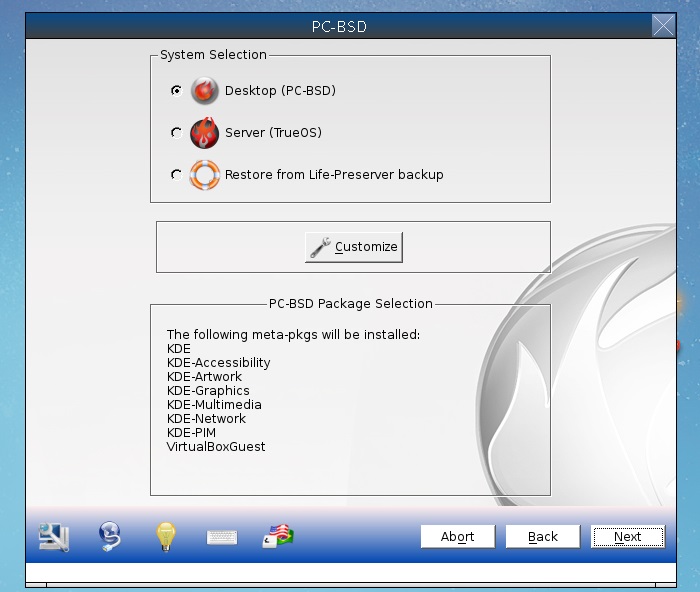Viewport: 700px width, 592px height.
Task: Select the Desktop (PC-BSD) radio button
Action: pos(176,91)
